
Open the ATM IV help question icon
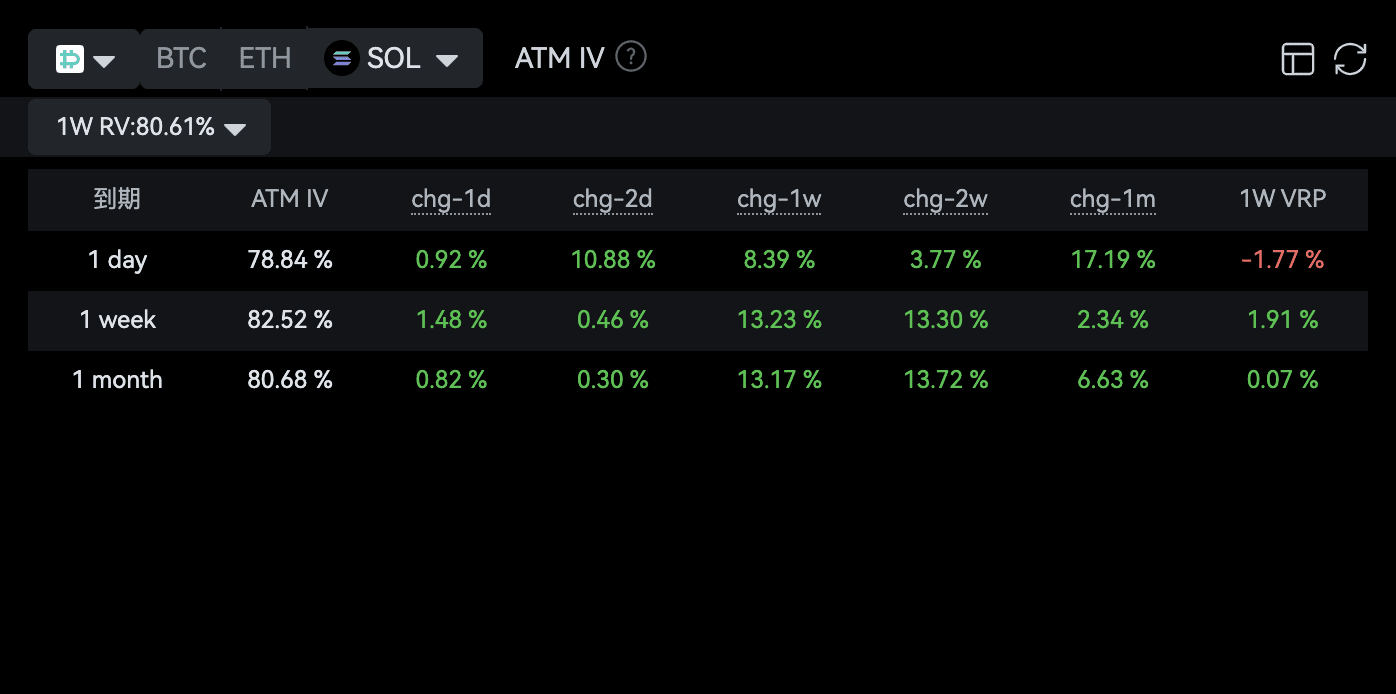(x=631, y=57)
